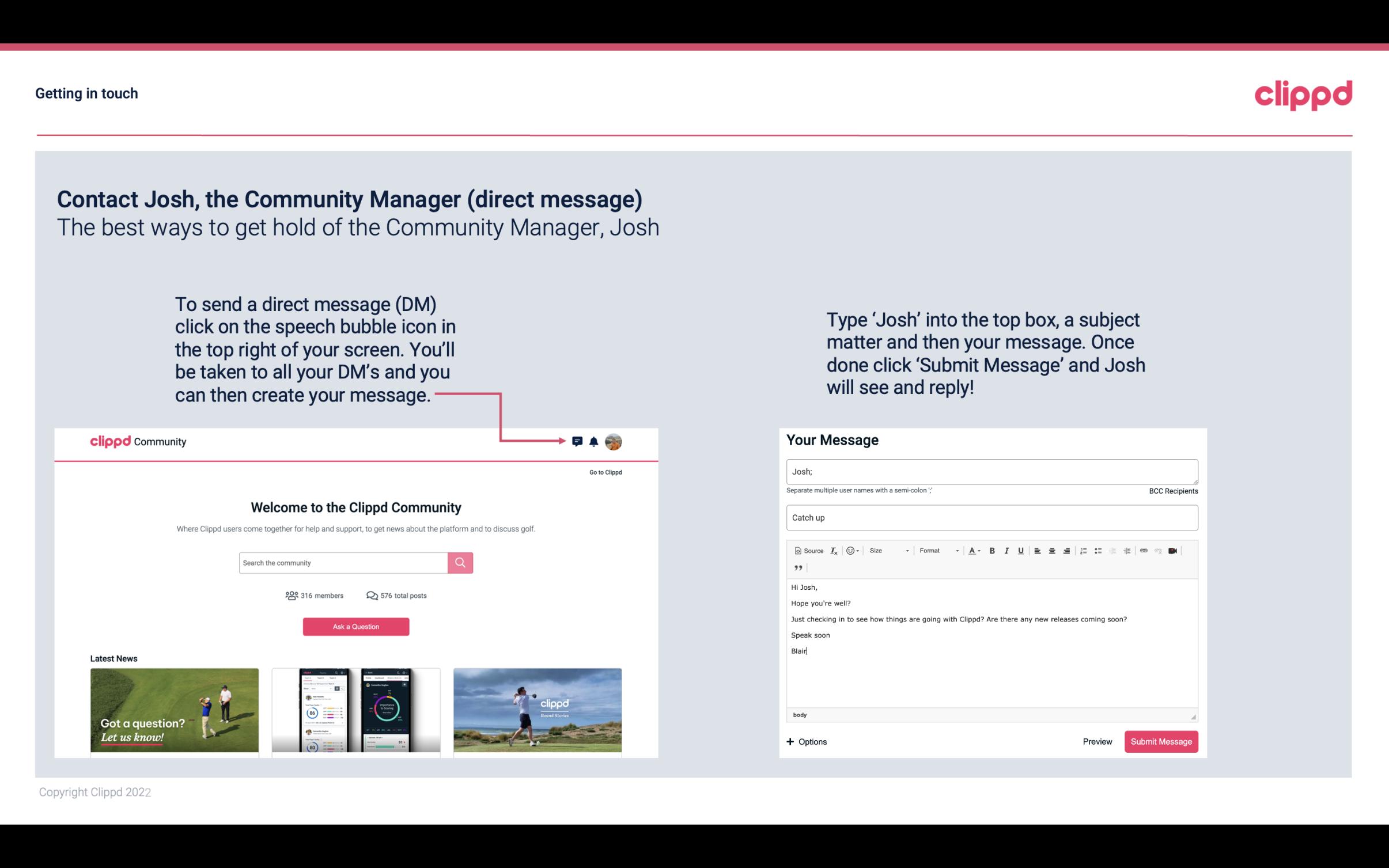Enable unordered list formatting toggle

pyautogui.click(x=1099, y=550)
